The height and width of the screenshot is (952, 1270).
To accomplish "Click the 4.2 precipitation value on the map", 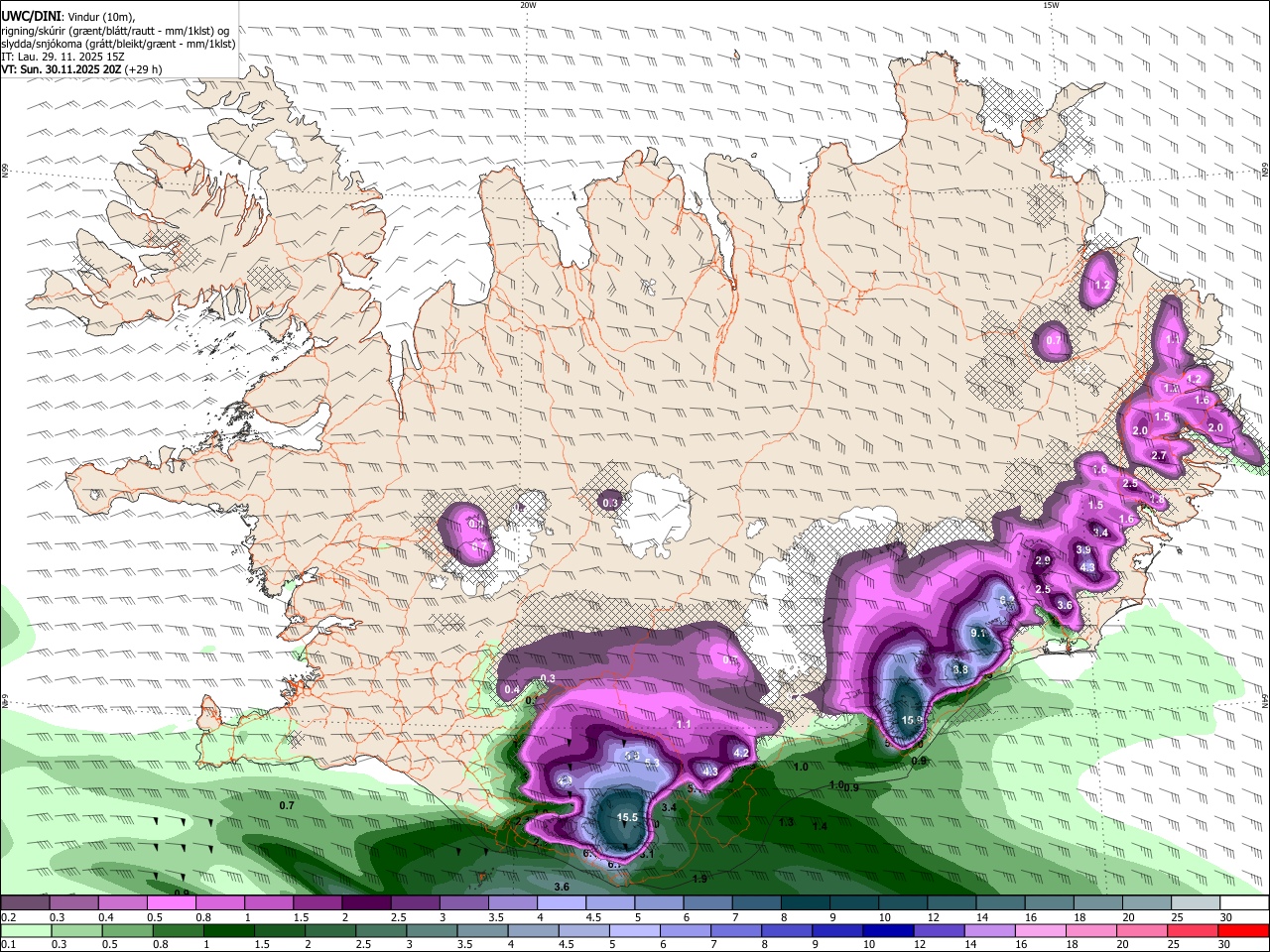I will (740, 754).
